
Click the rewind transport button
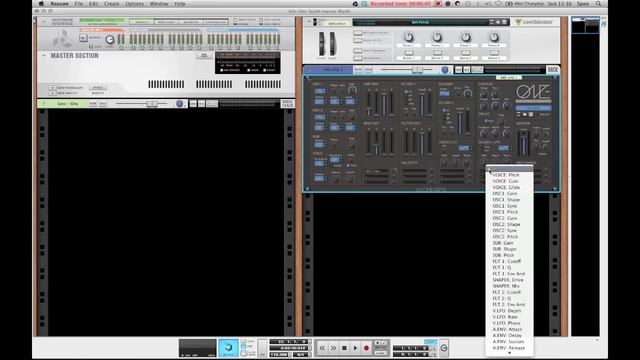(322, 348)
